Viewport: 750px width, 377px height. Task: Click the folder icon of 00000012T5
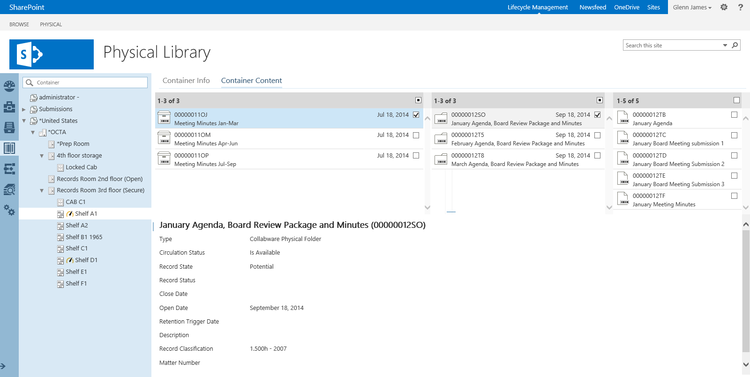[441, 138]
